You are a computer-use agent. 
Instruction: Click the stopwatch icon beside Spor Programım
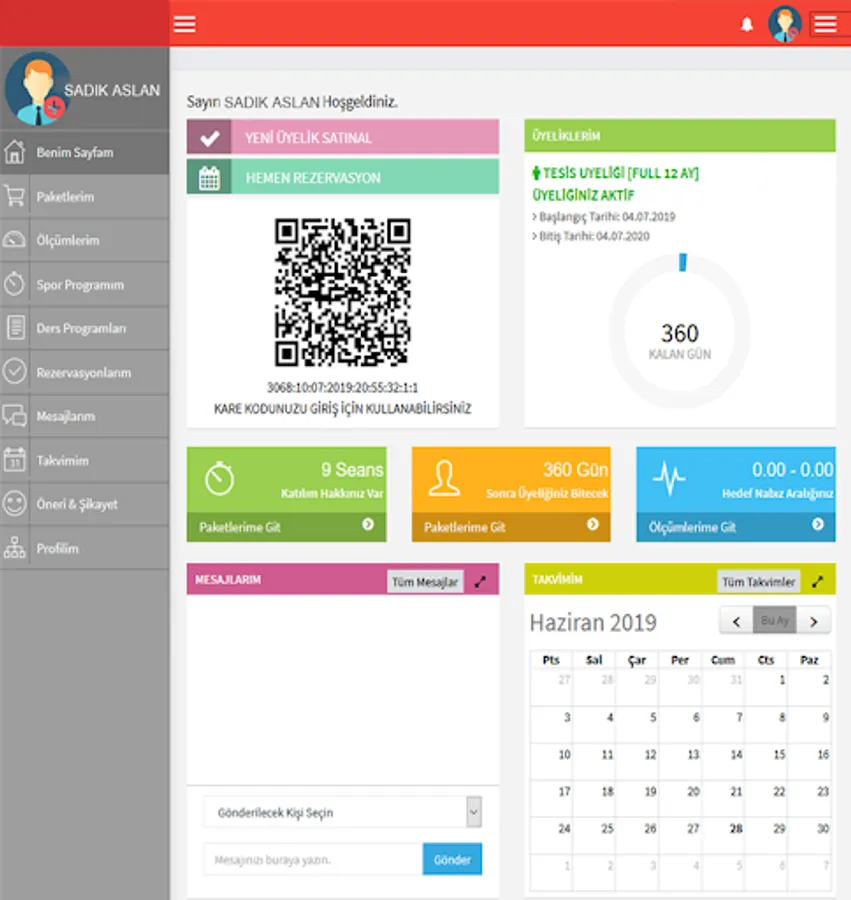(14, 284)
